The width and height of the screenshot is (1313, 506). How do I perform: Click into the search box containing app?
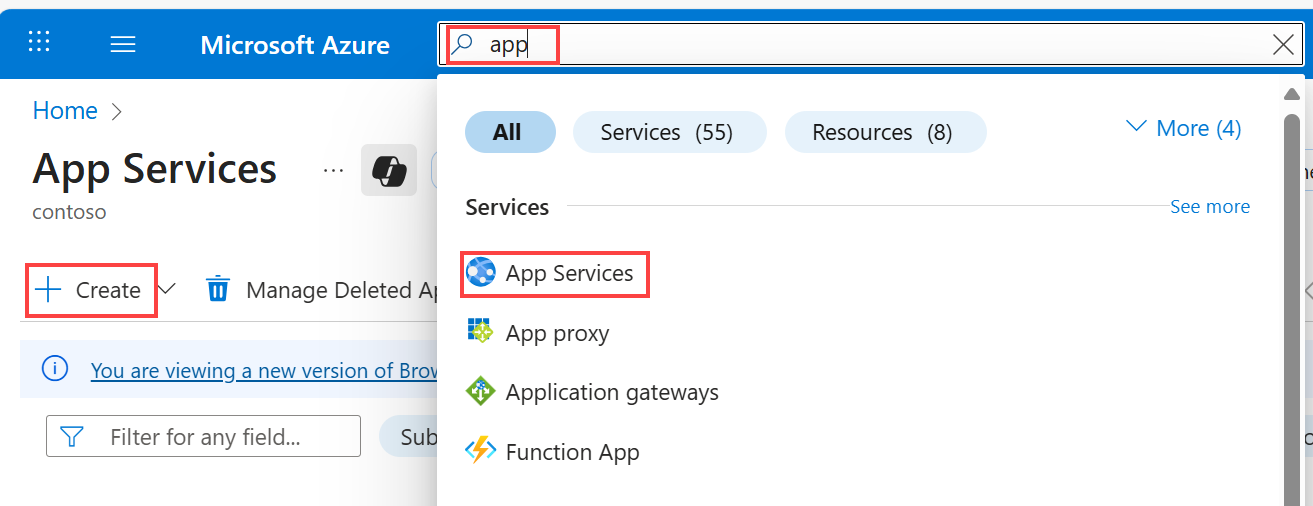[870, 44]
